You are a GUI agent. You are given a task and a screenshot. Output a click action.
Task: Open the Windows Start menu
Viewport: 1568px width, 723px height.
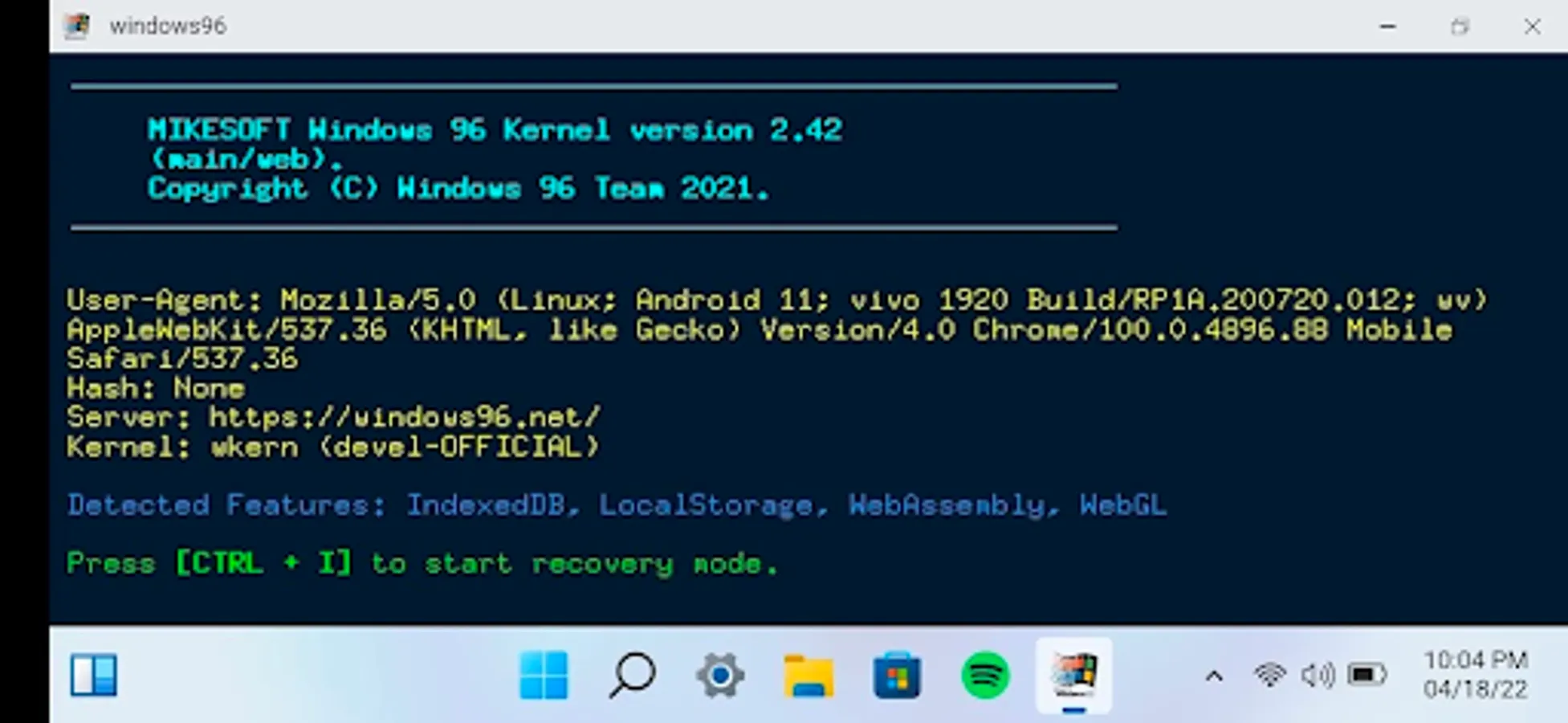544,675
